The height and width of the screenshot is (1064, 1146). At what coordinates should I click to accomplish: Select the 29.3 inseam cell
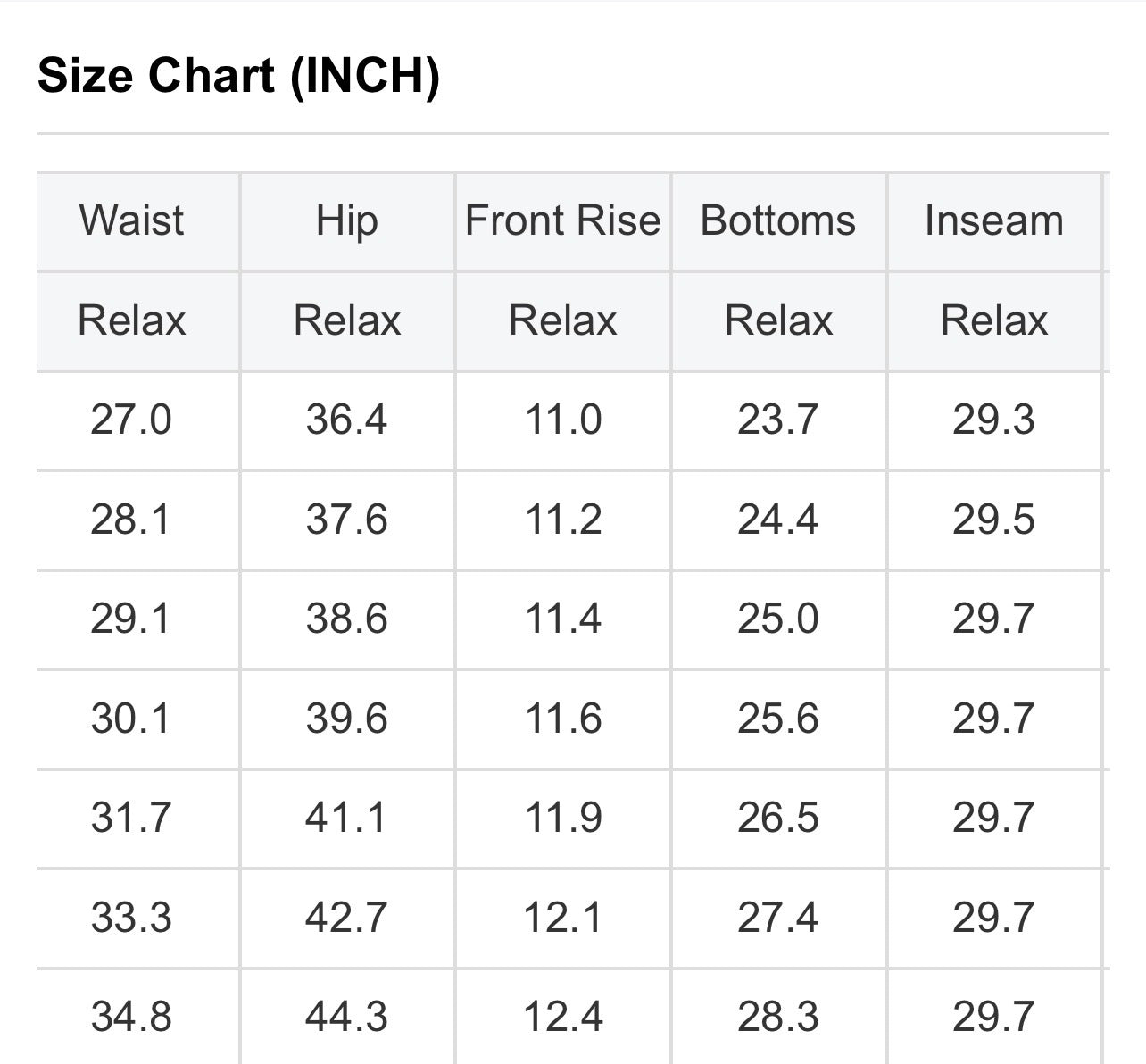click(x=993, y=420)
